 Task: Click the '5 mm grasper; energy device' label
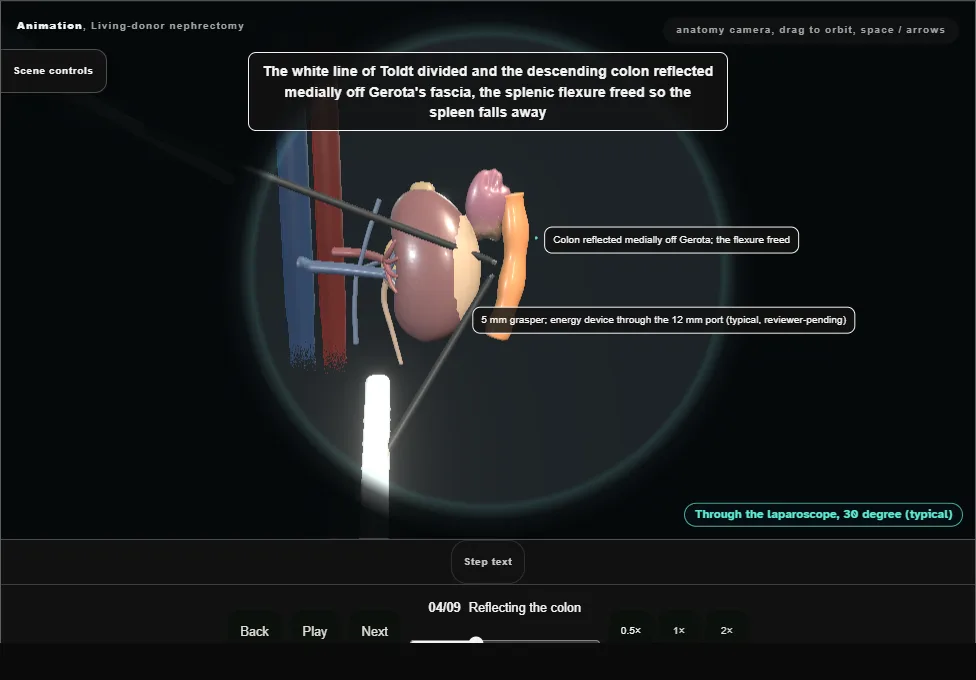pos(664,320)
